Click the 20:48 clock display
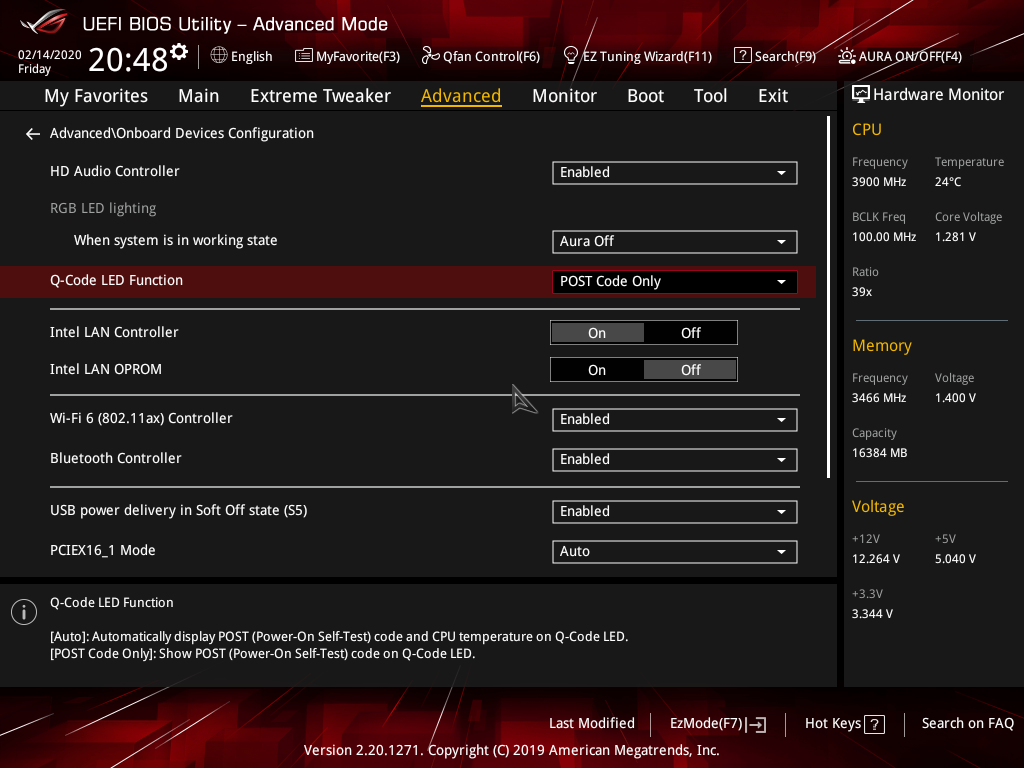This screenshot has height=768, width=1024. pos(128,59)
